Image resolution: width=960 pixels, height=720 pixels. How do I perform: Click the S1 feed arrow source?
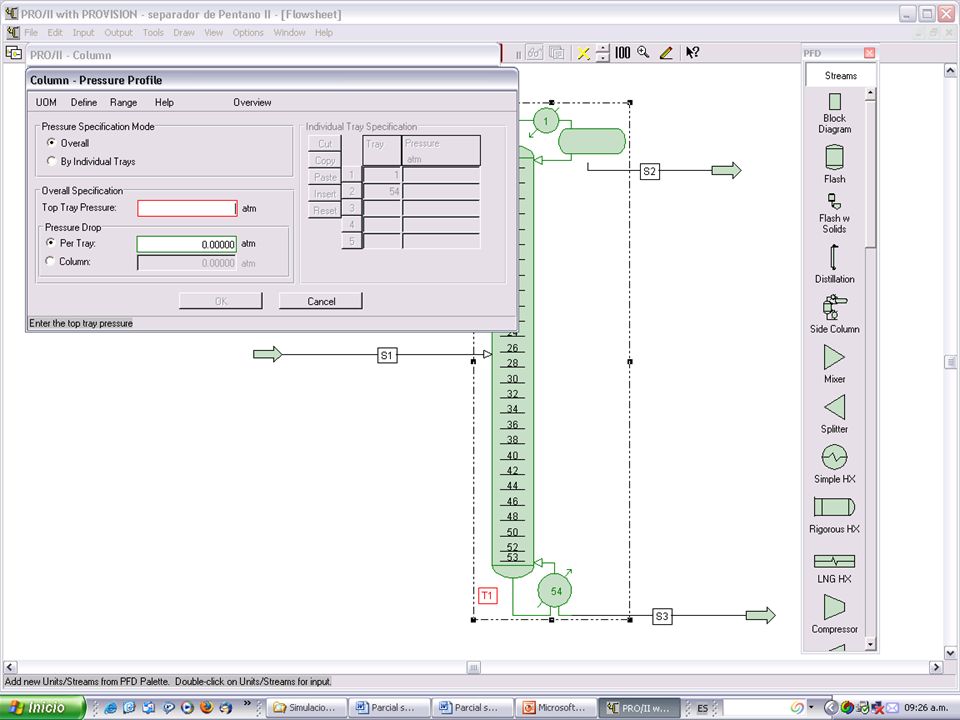268,354
